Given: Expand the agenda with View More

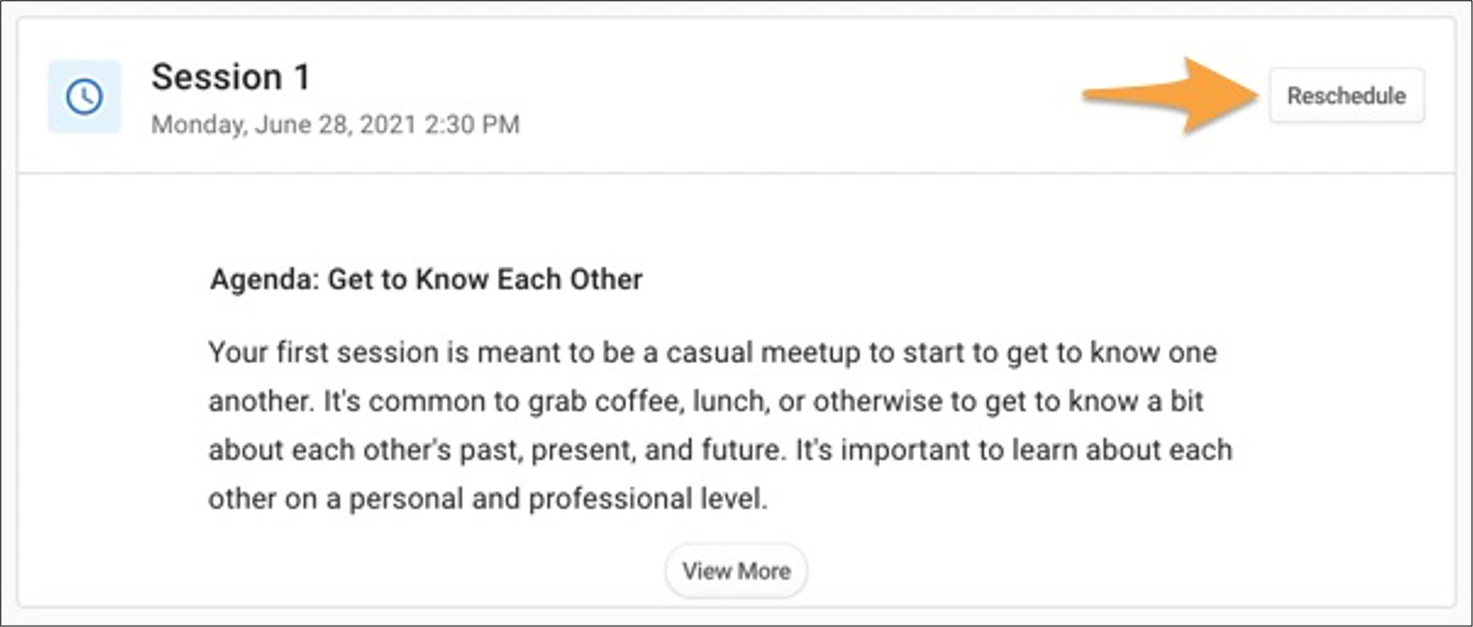Looking at the screenshot, I should coord(736,571).
